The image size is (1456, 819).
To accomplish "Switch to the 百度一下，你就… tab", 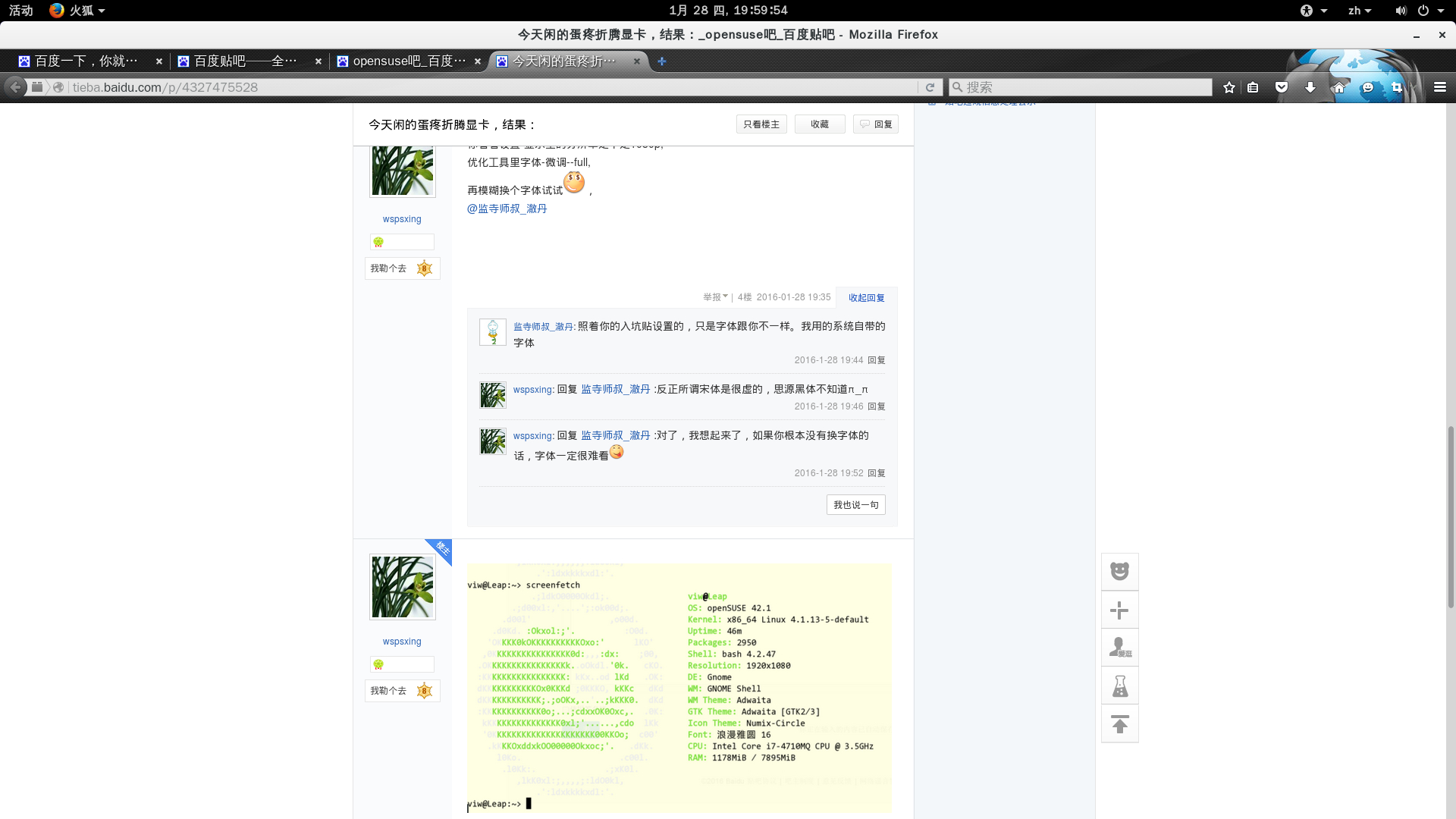I will coord(86,61).
